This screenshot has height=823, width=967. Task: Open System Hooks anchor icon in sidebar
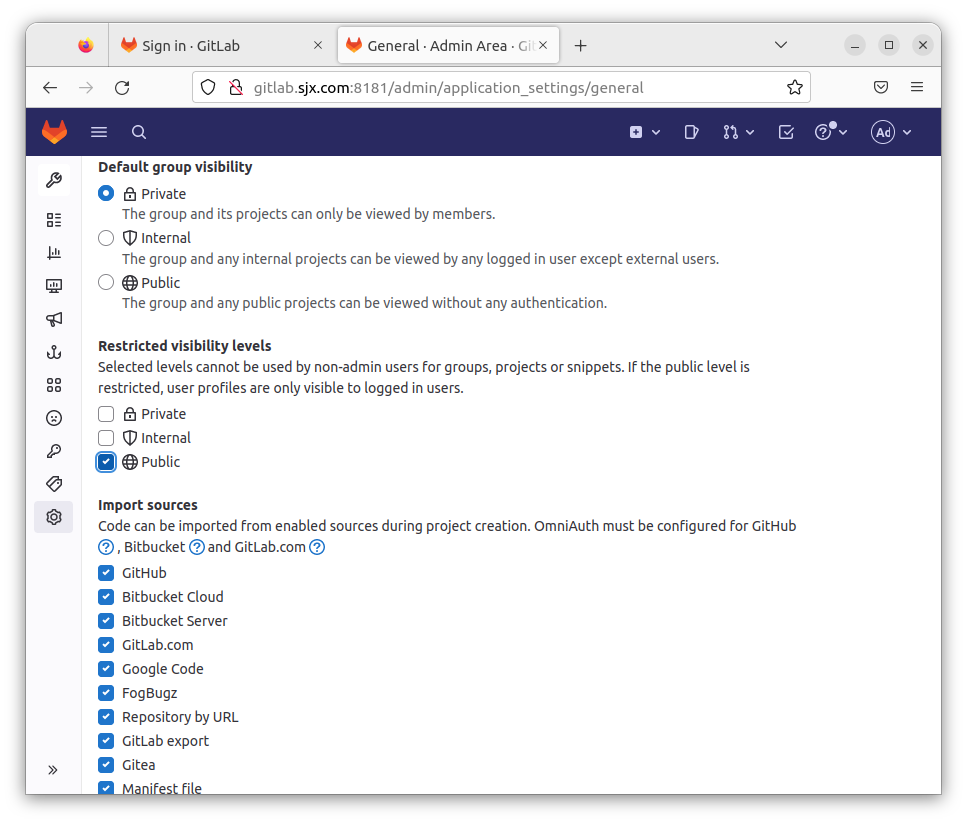54,352
